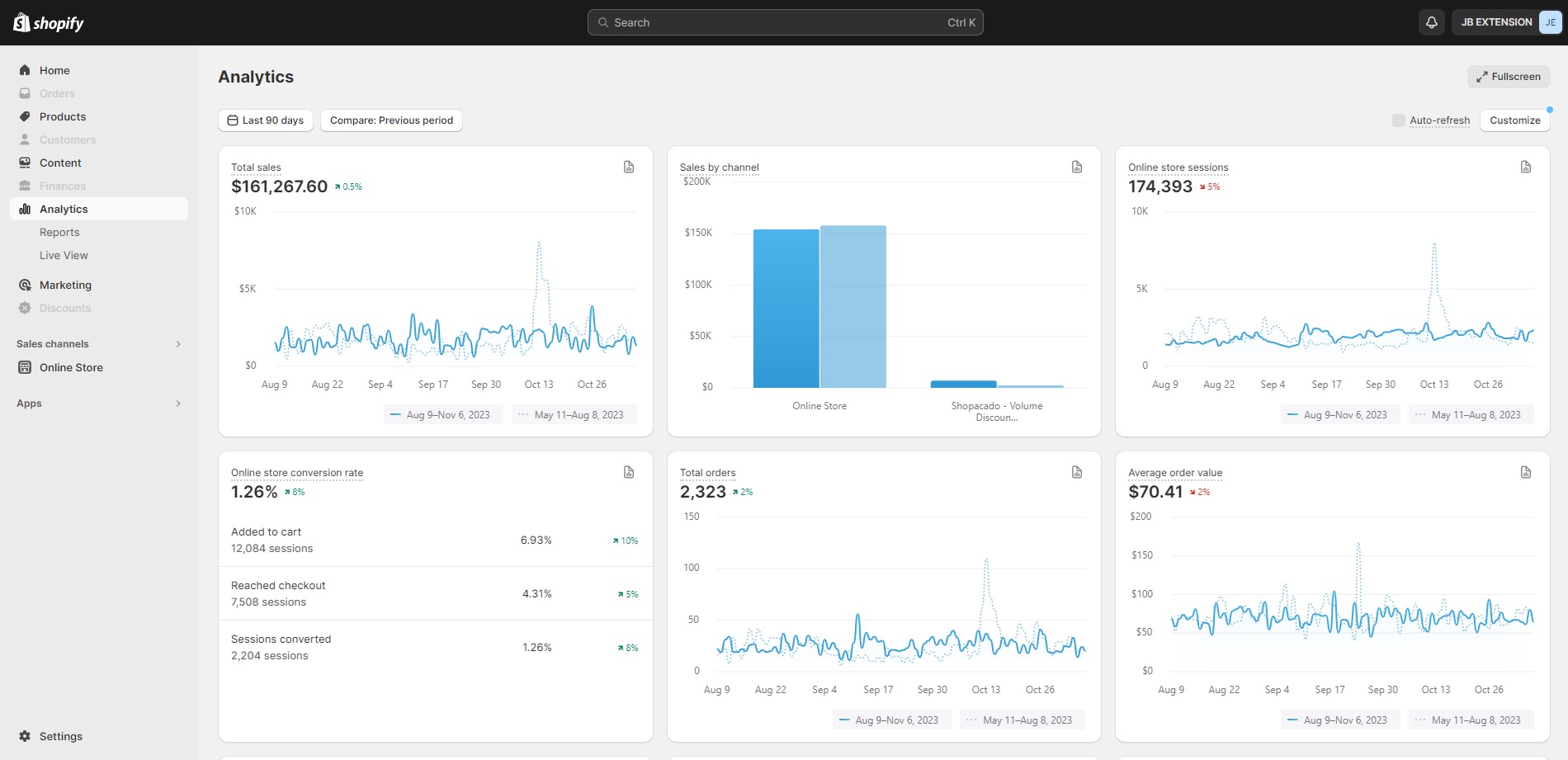The height and width of the screenshot is (760, 1568).
Task: Click the Customize button
Action: (1515, 120)
